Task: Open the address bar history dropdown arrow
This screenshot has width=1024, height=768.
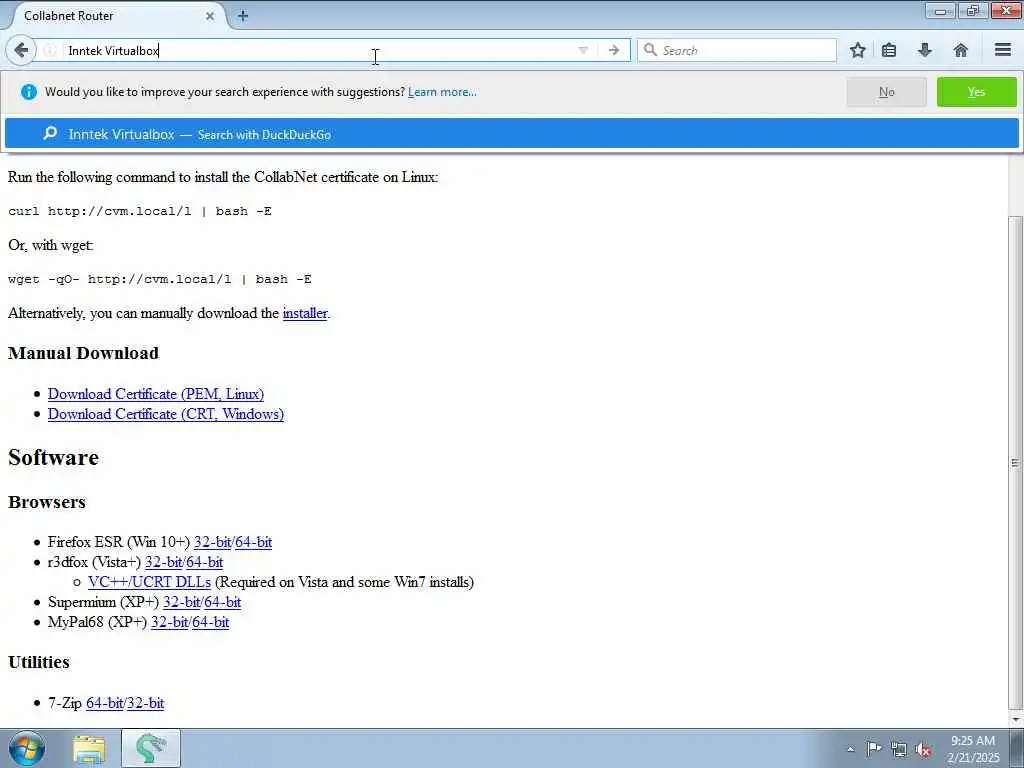Action: click(x=583, y=50)
